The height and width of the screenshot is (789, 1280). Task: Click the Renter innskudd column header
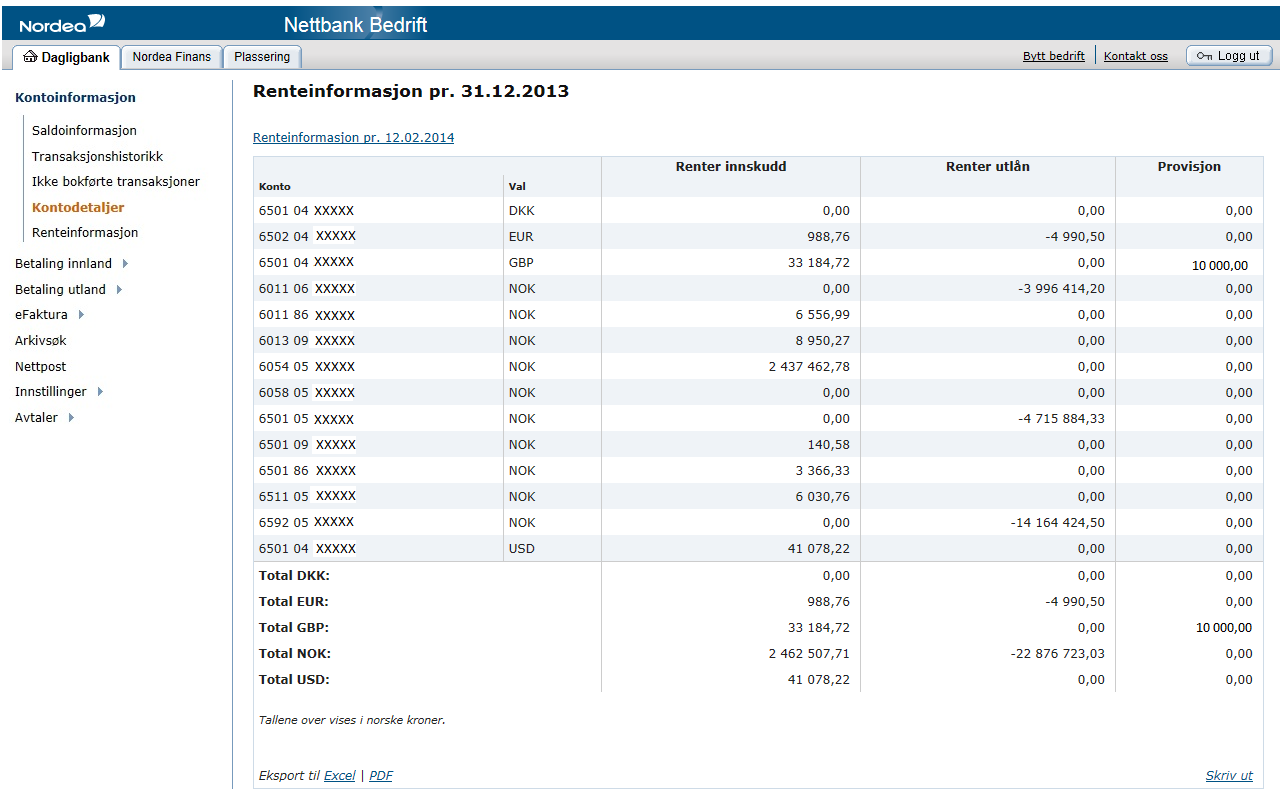point(731,167)
